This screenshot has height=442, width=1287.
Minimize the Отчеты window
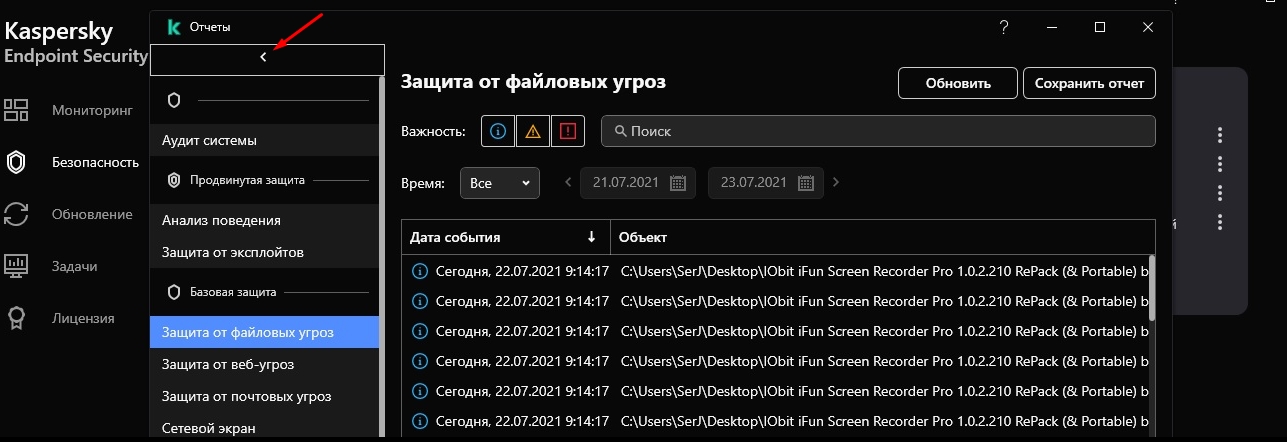coord(1052,27)
